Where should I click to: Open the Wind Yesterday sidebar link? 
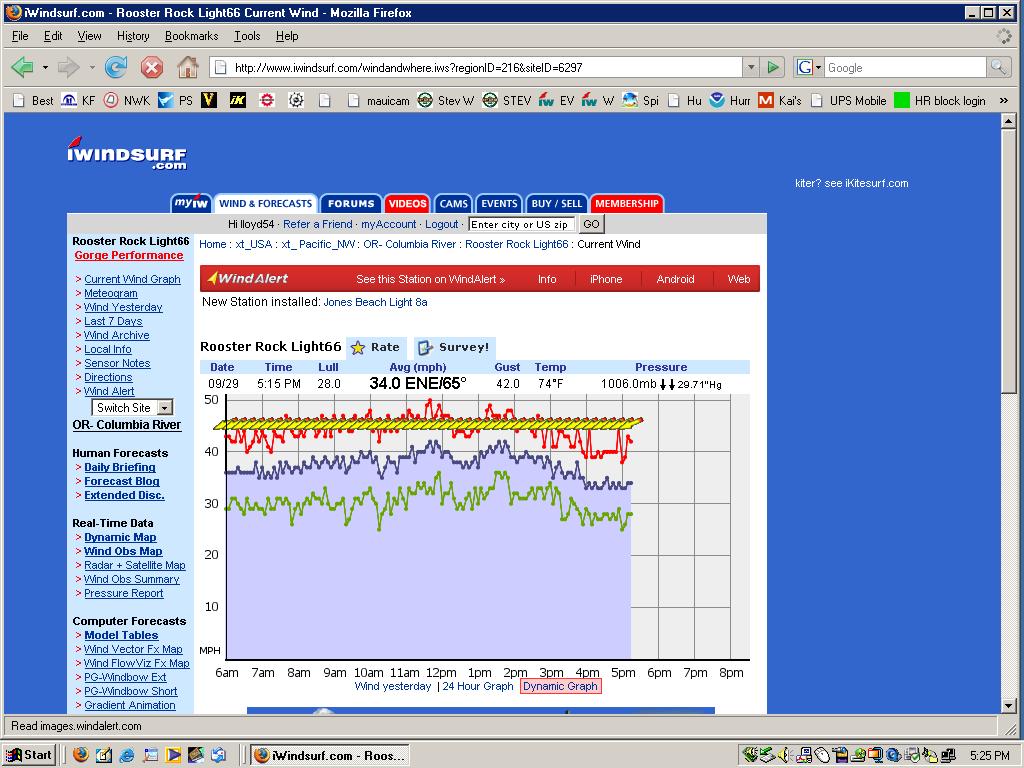pyautogui.click(x=123, y=307)
